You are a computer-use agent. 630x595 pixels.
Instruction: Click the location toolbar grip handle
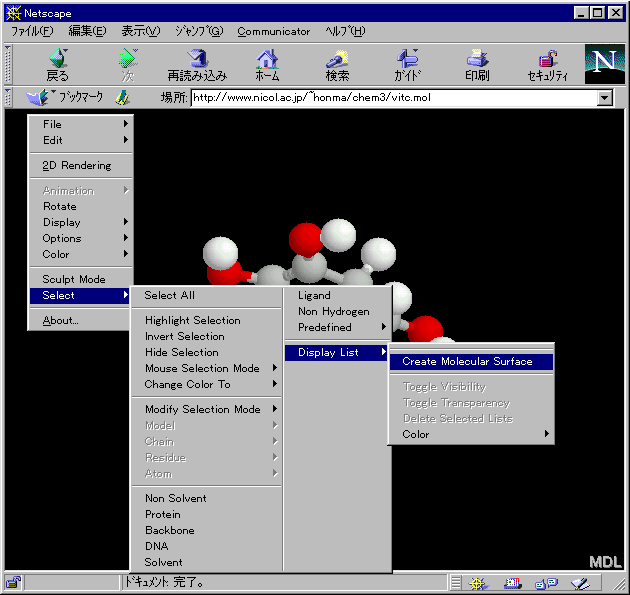tap(7, 98)
